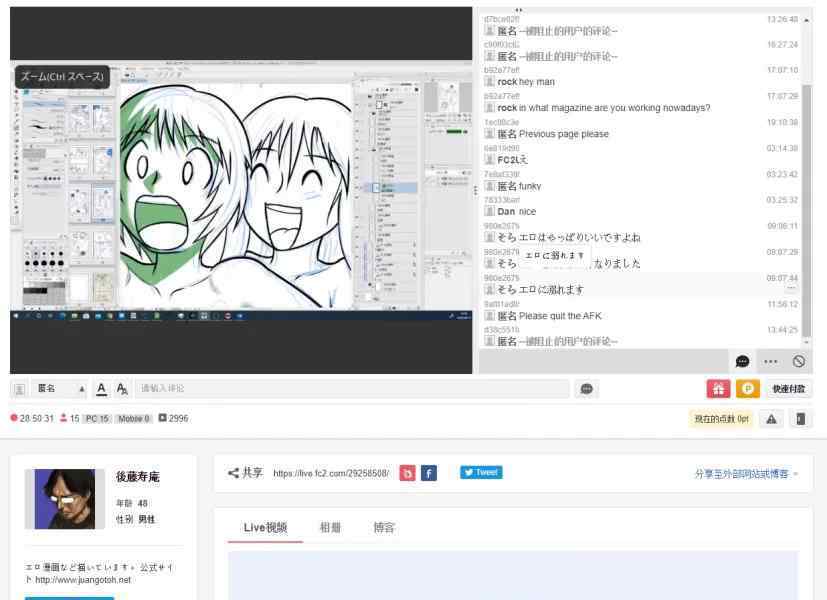Click broadcaster name 後藤寿庵
Image resolution: width=827 pixels, height=600 pixels.
click(x=138, y=477)
